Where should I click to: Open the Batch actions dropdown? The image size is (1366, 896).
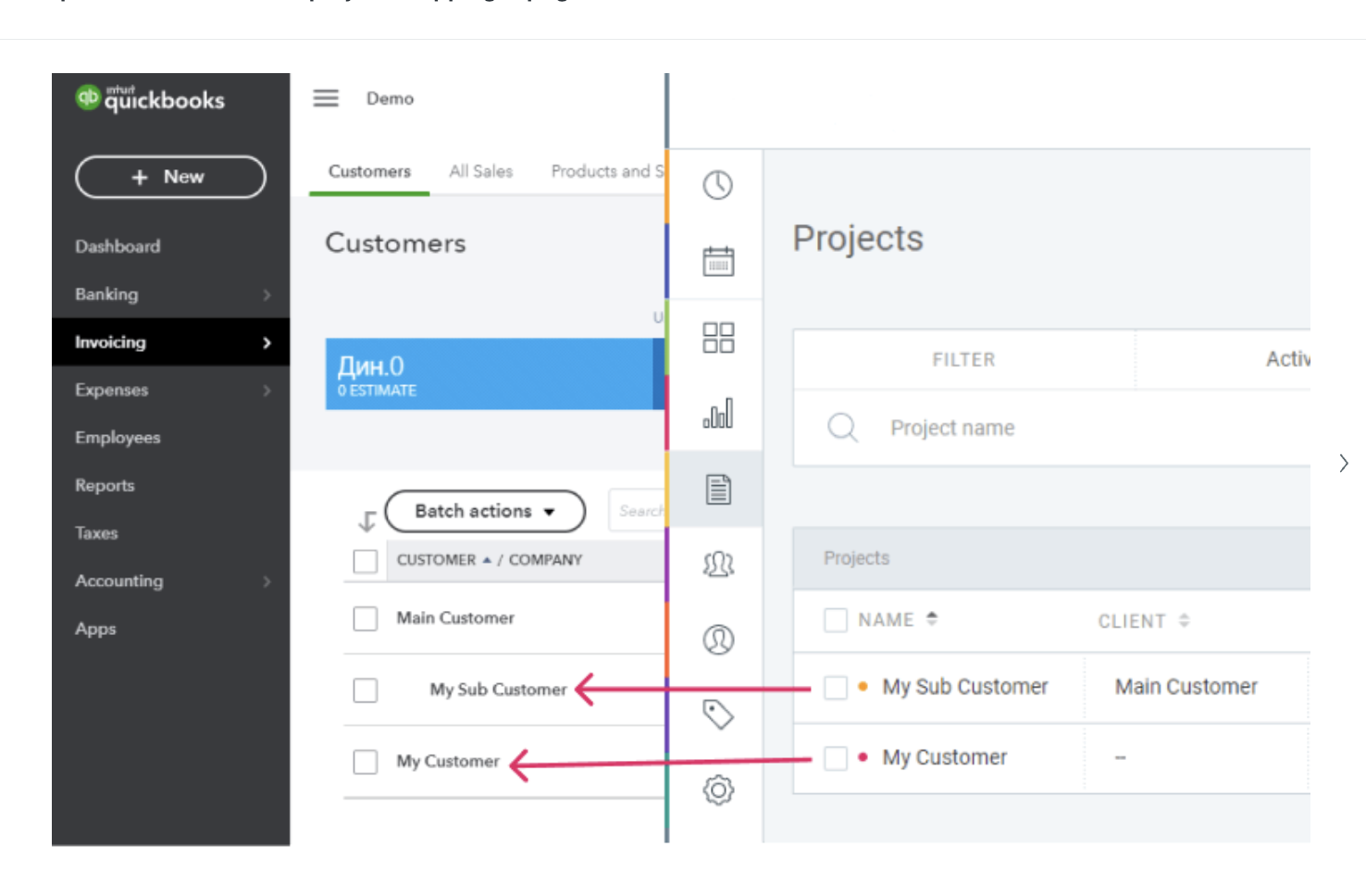click(x=485, y=511)
